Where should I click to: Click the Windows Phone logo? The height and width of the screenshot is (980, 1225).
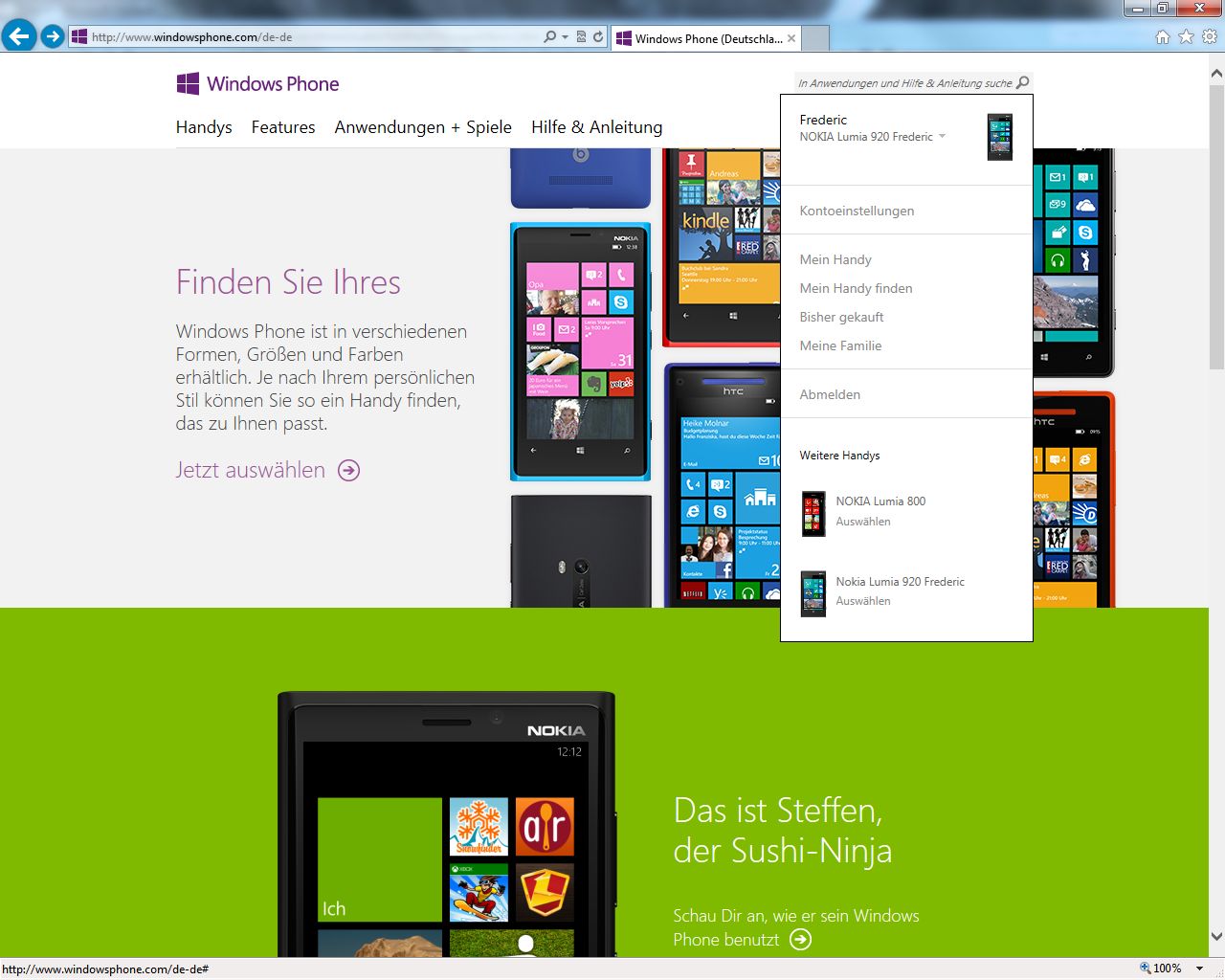click(257, 84)
